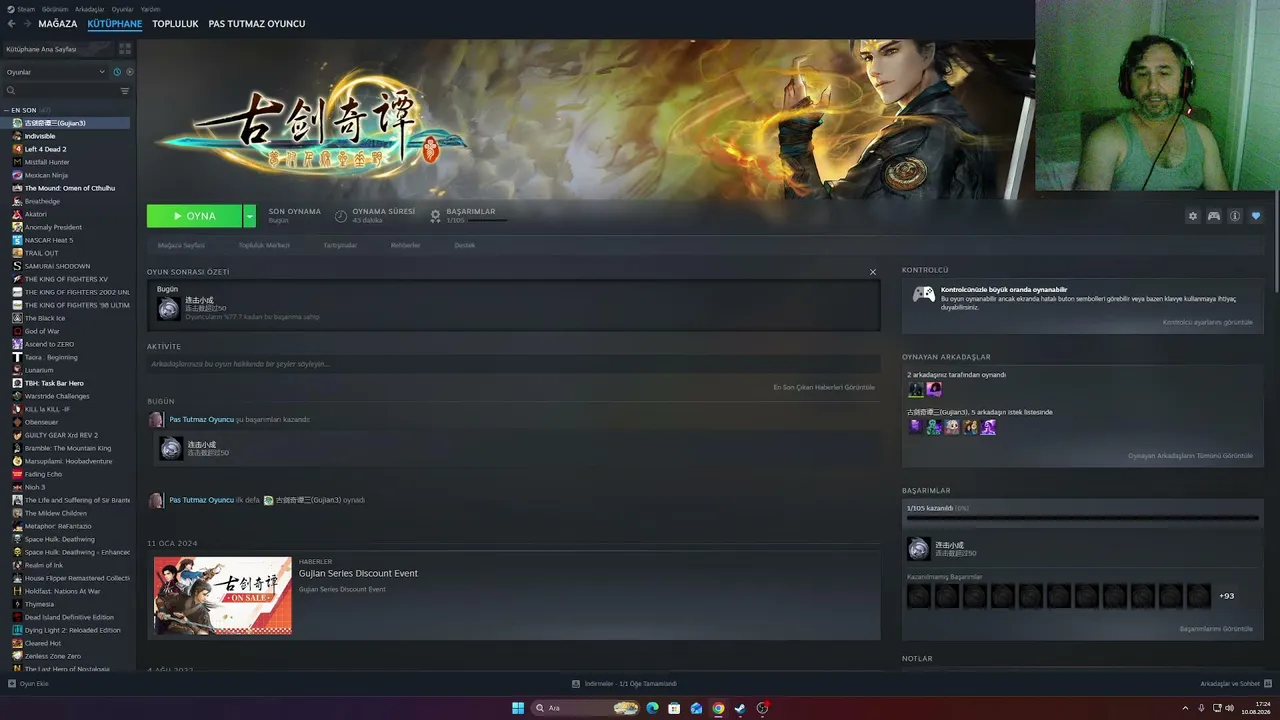Image resolution: width=1280 pixels, height=720 pixels.
Task: Click the controller compatibility icon
Action: [x=923, y=295]
